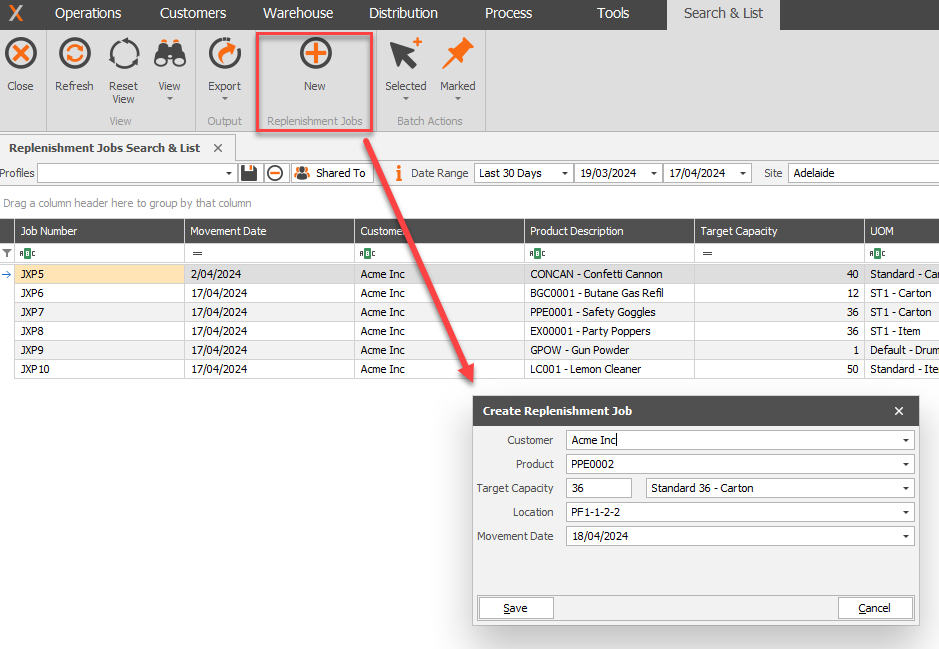Expand the Product dropdown arrow
This screenshot has height=649, width=939.
(906, 464)
